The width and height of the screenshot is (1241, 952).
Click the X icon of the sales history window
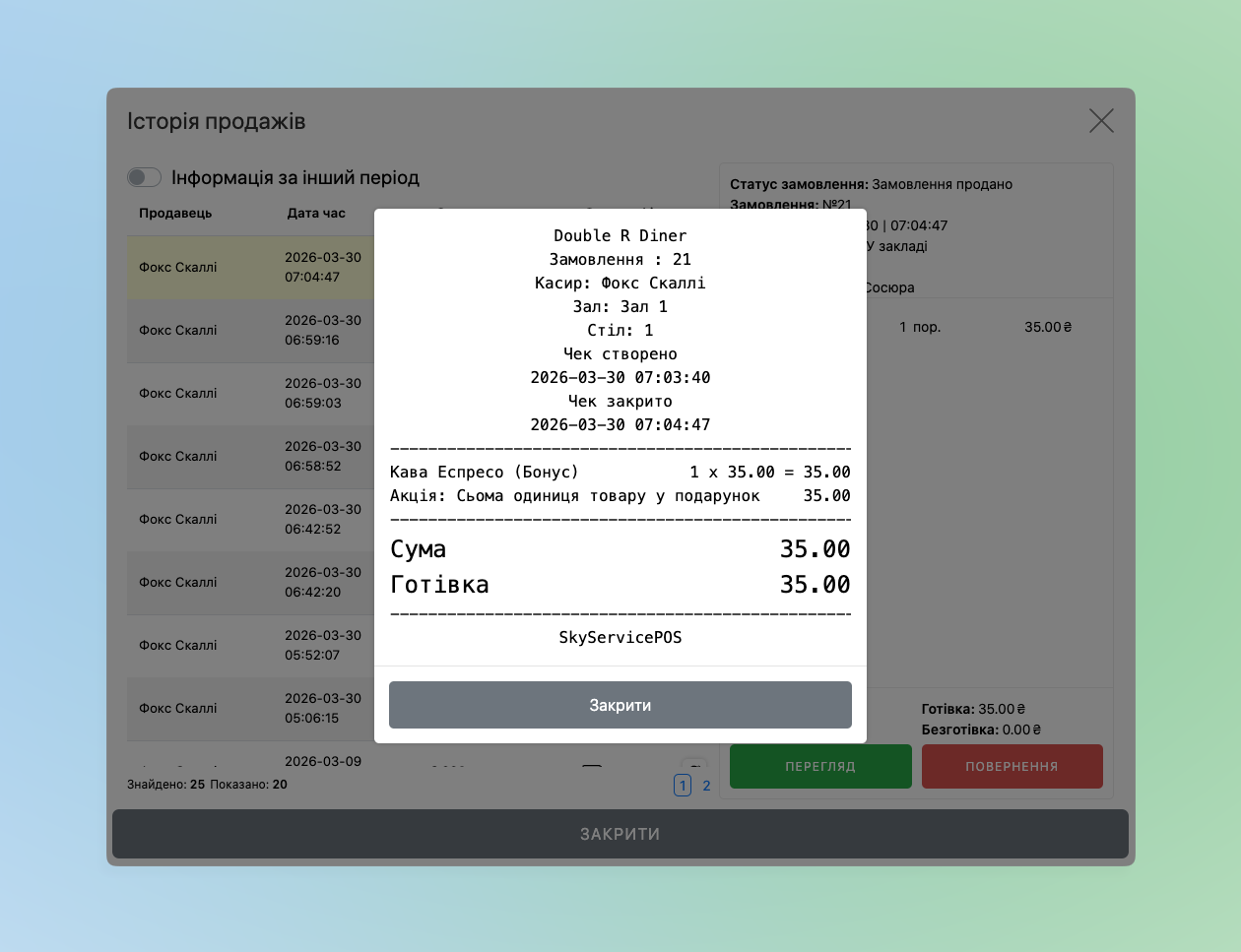click(1101, 121)
